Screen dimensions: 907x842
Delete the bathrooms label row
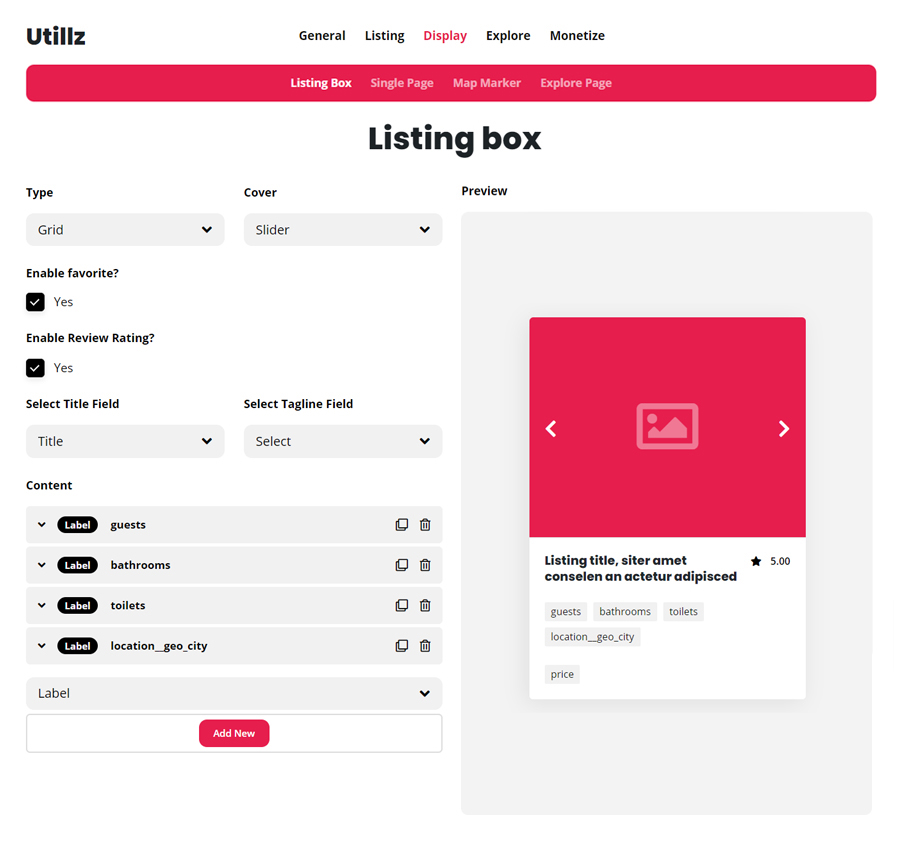click(425, 565)
